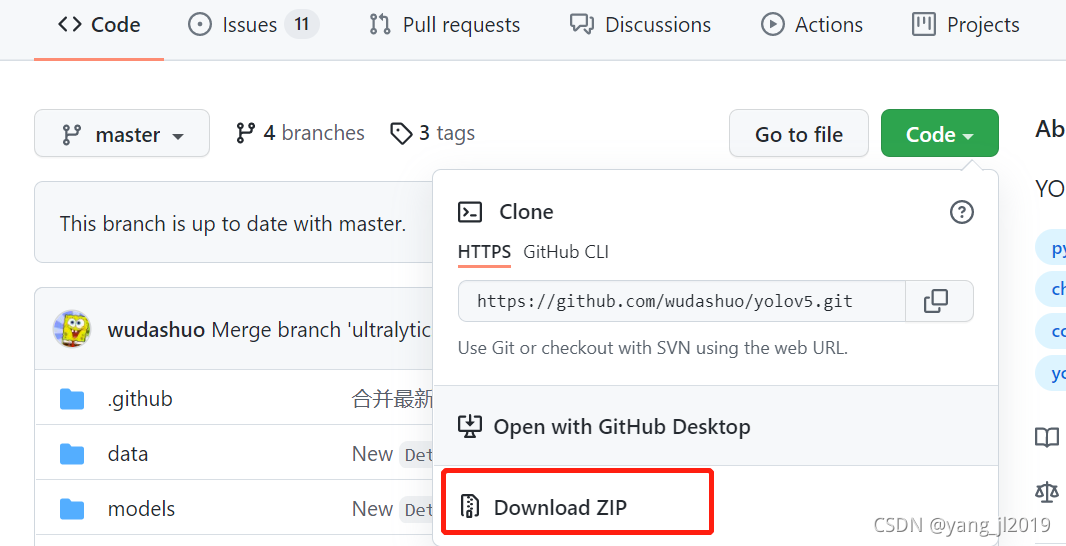Click the 'Use Git or checkout with SVN' hint
This screenshot has height=546, width=1066.
pyautogui.click(x=653, y=348)
